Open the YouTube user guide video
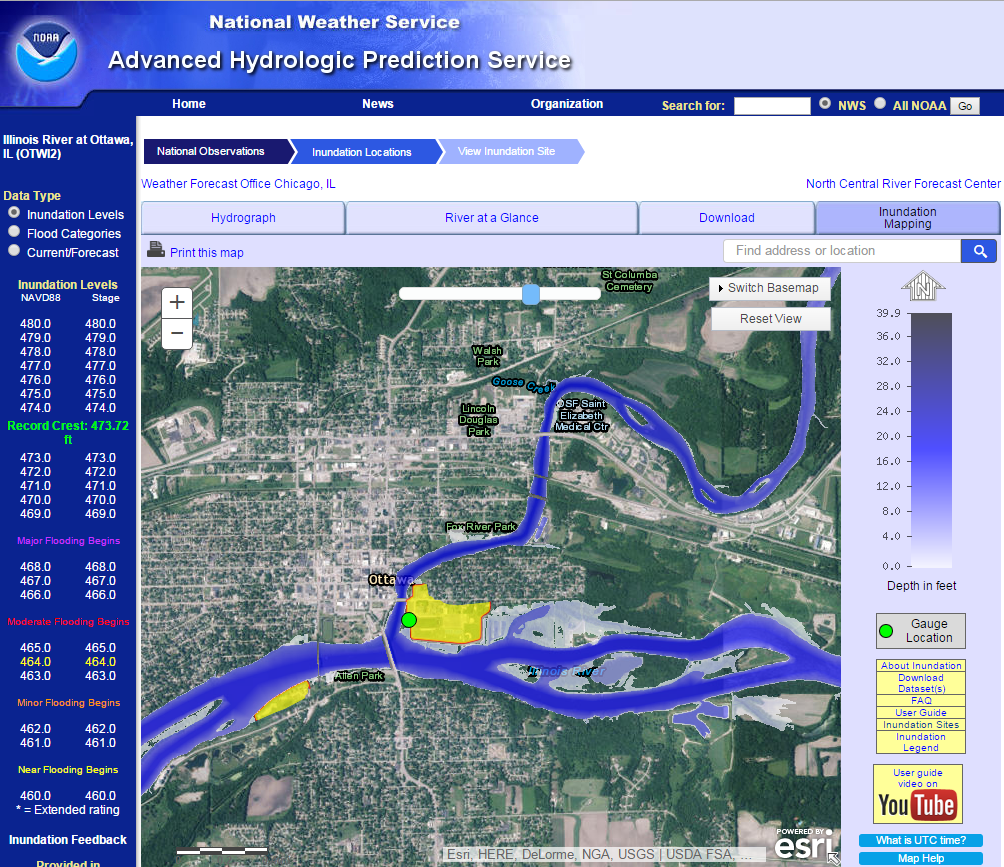1004x867 pixels. coord(917,794)
